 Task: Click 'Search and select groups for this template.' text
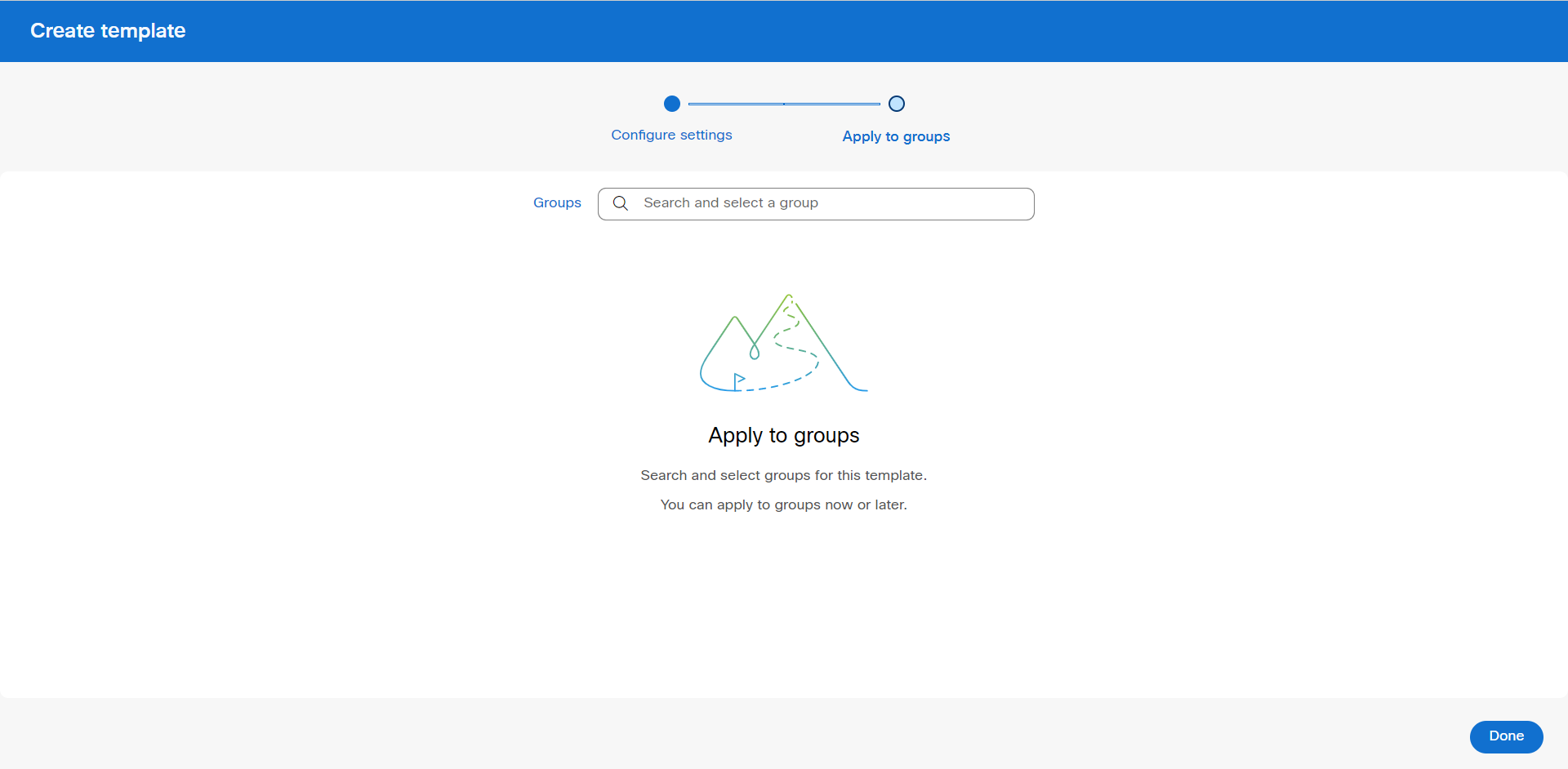[784, 475]
